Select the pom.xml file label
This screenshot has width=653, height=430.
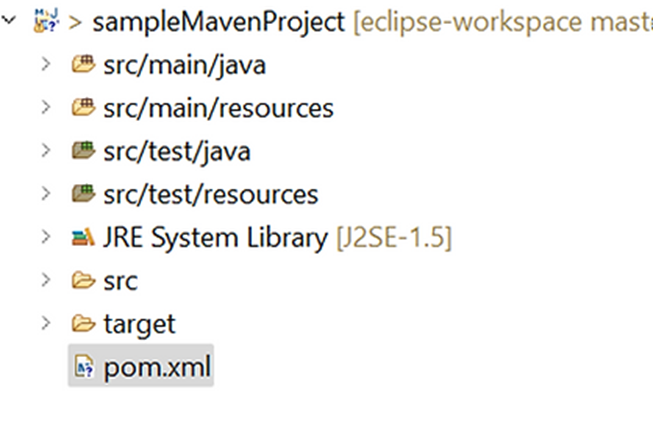click(x=157, y=368)
